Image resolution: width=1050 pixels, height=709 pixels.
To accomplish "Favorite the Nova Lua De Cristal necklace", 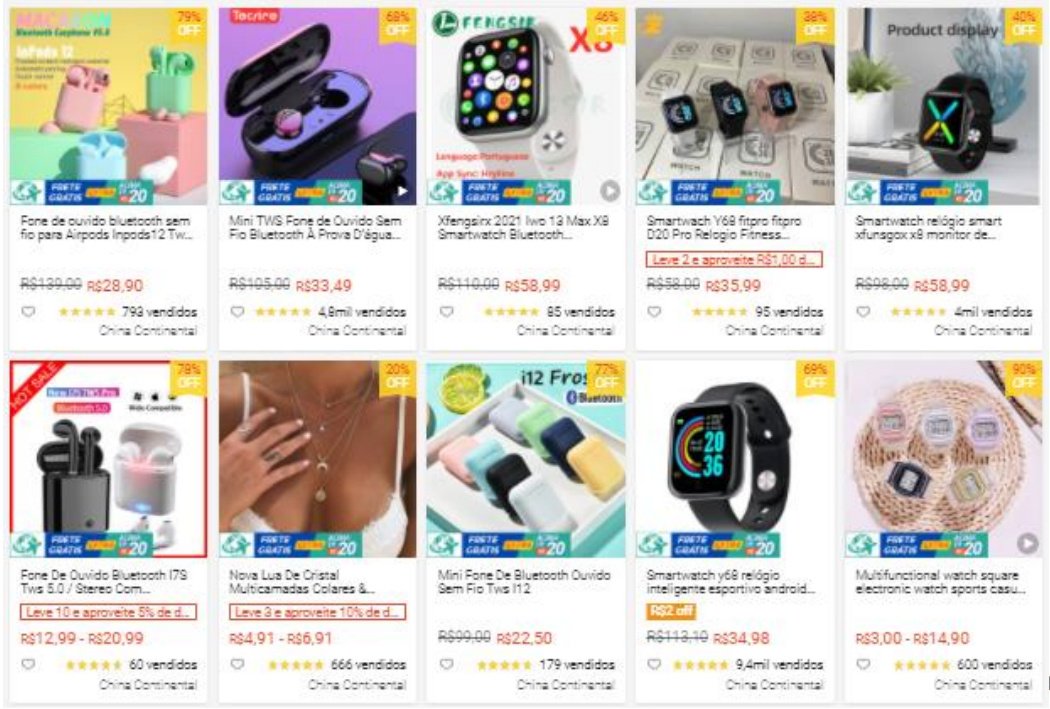I will coord(237,665).
